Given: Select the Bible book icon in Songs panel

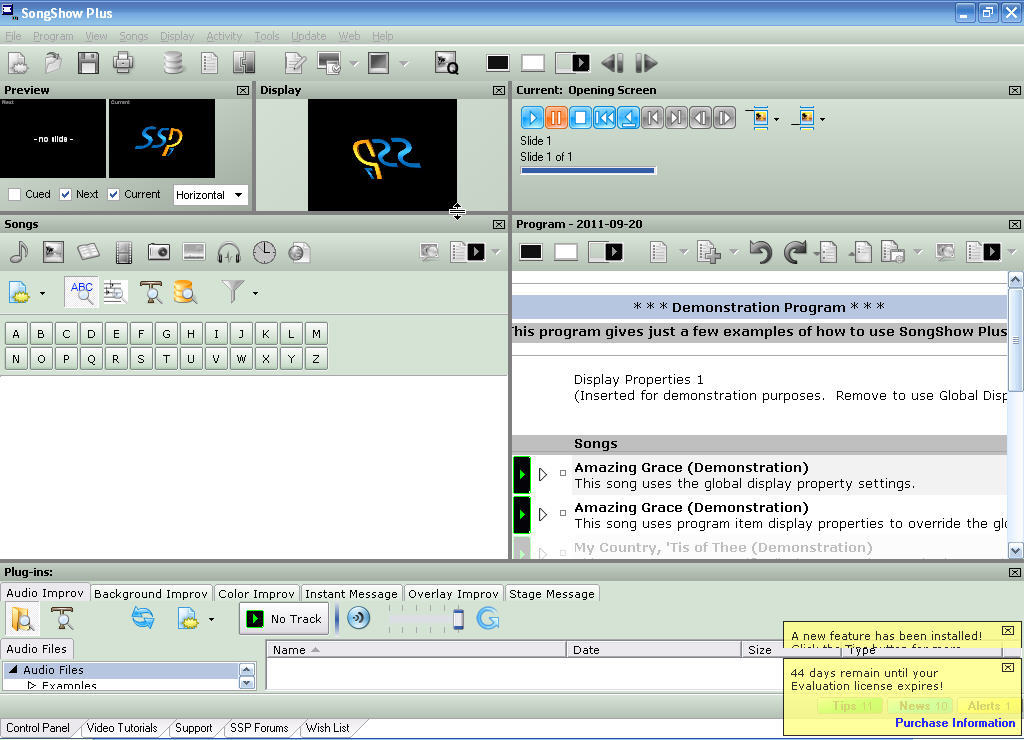Looking at the screenshot, I should pyautogui.click(x=88, y=252).
